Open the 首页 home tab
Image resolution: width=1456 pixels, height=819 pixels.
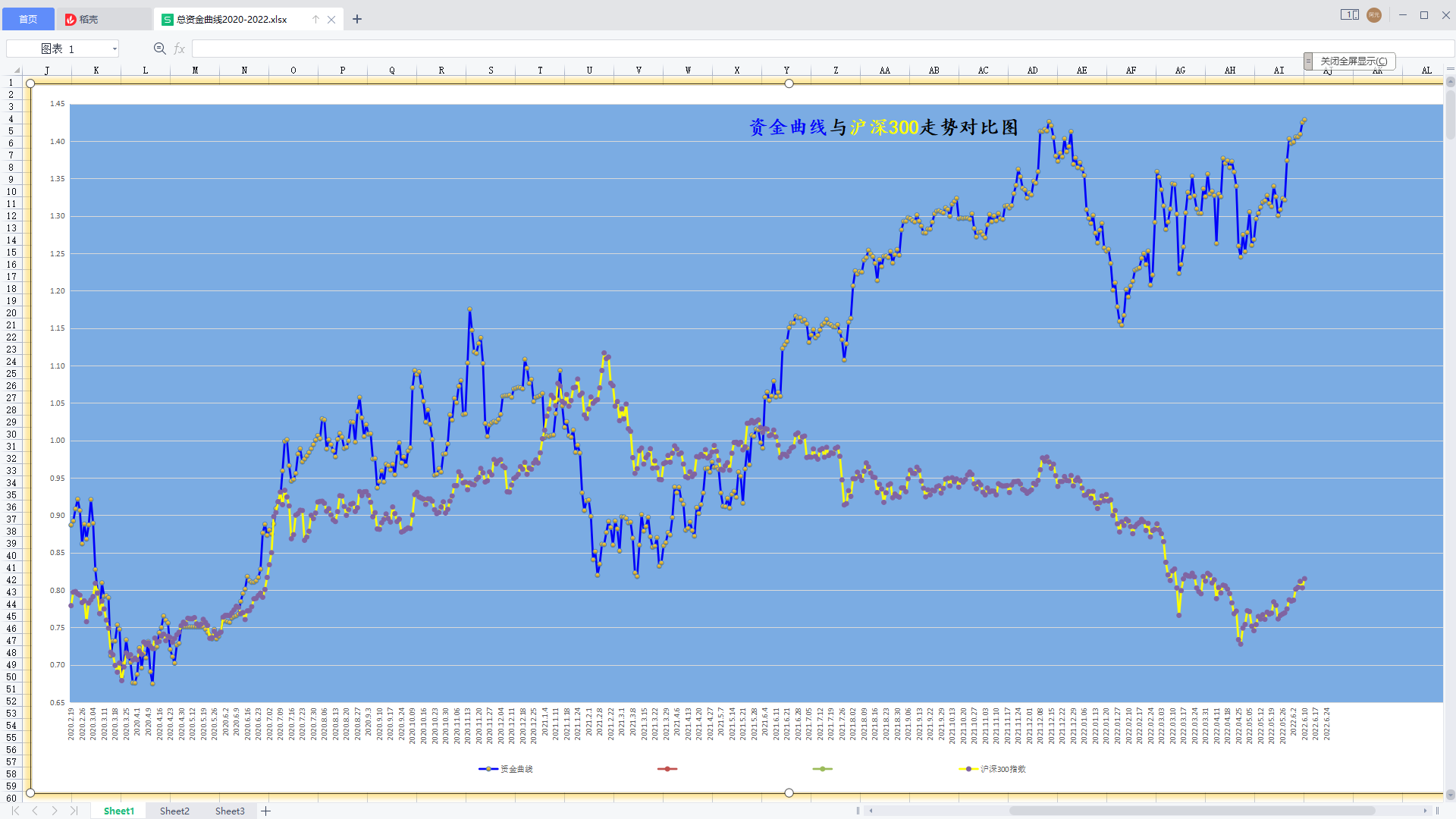point(28,19)
